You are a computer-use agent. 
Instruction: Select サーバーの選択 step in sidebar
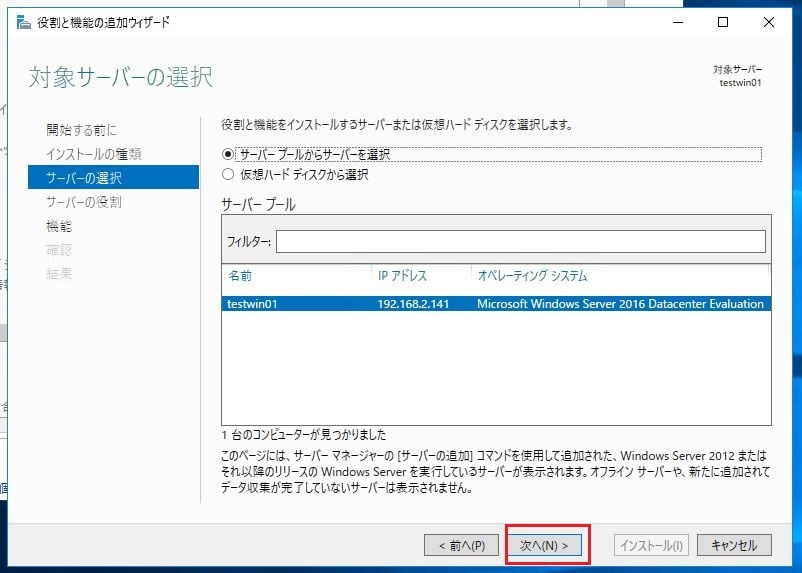(x=114, y=178)
